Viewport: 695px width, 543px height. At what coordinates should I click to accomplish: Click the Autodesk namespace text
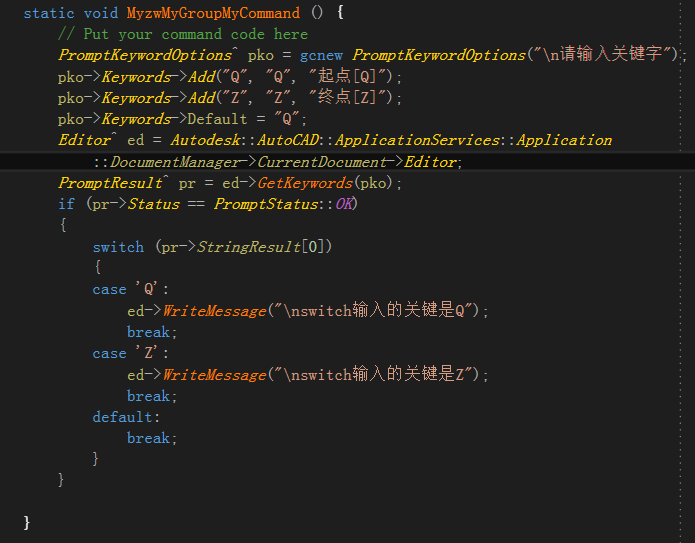[x=206, y=141]
